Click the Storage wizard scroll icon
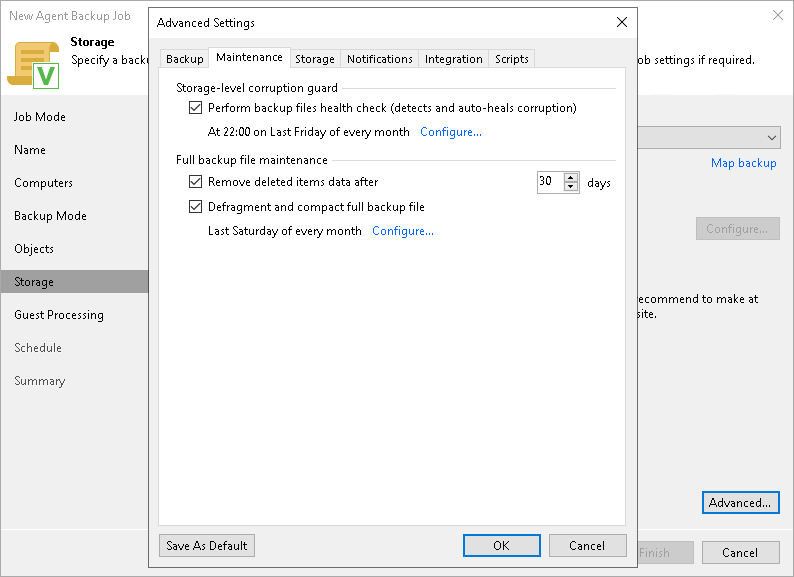The image size is (794, 577). click(33, 65)
